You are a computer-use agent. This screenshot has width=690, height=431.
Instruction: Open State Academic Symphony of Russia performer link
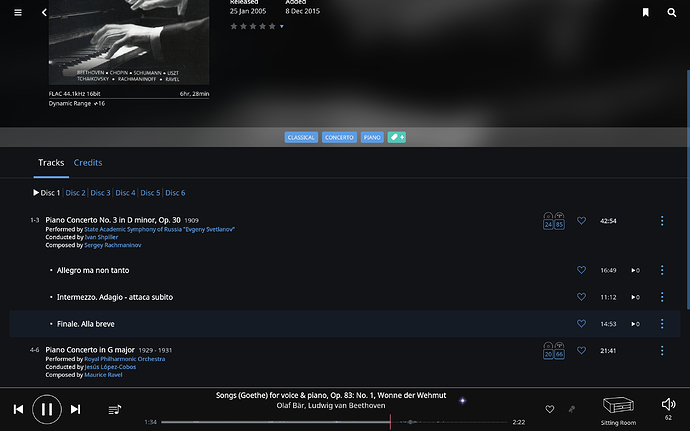[x=159, y=229]
